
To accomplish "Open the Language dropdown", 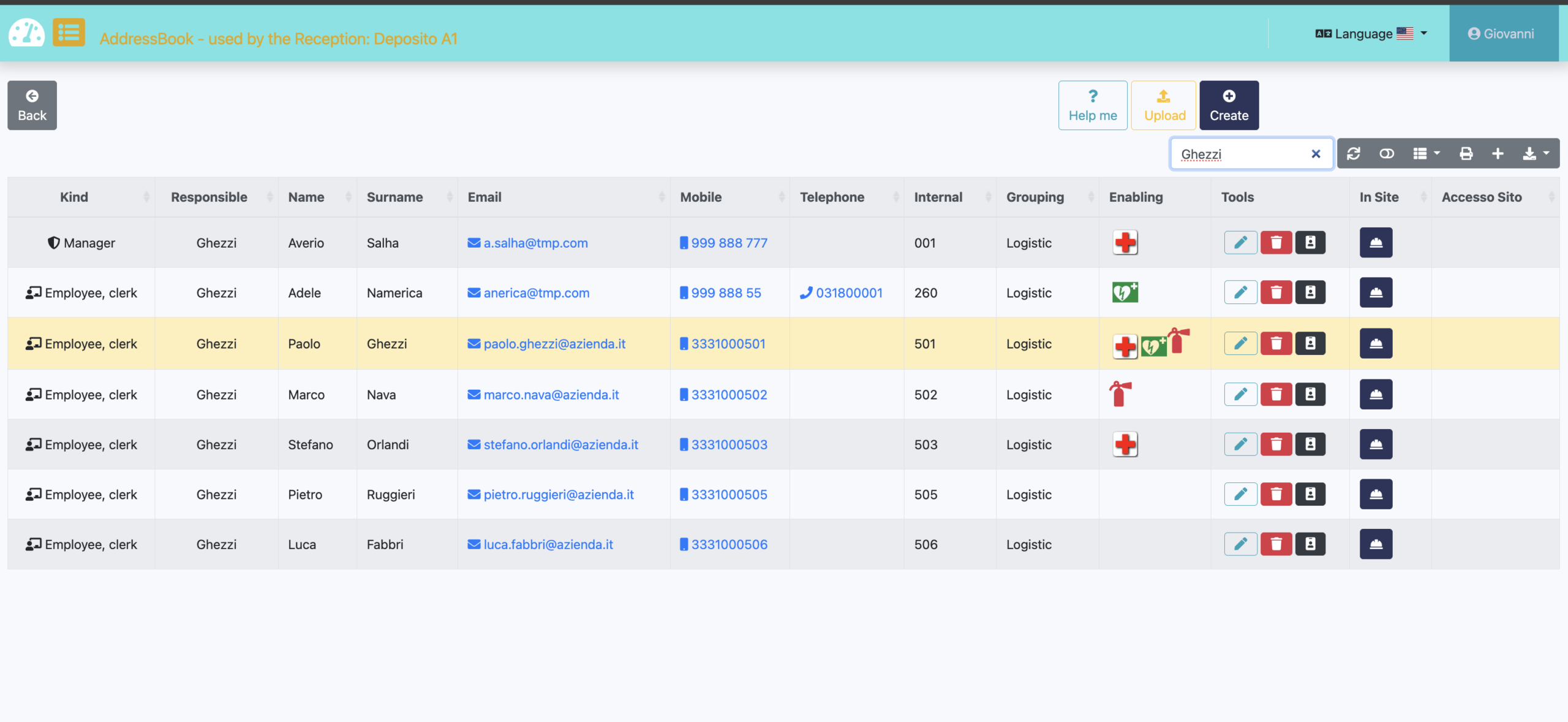I will click(1371, 34).
